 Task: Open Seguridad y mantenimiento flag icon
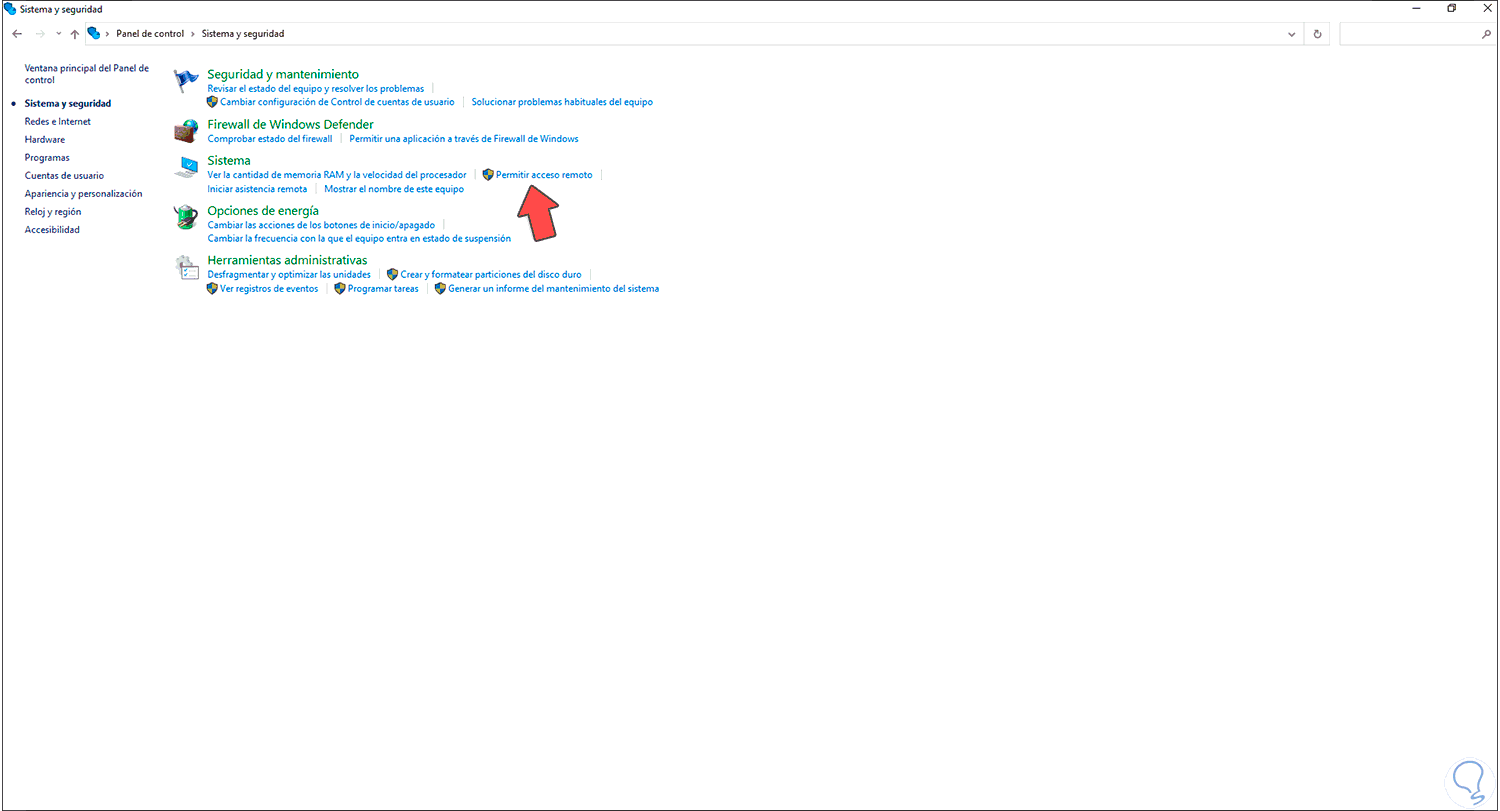(x=186, y=83)
